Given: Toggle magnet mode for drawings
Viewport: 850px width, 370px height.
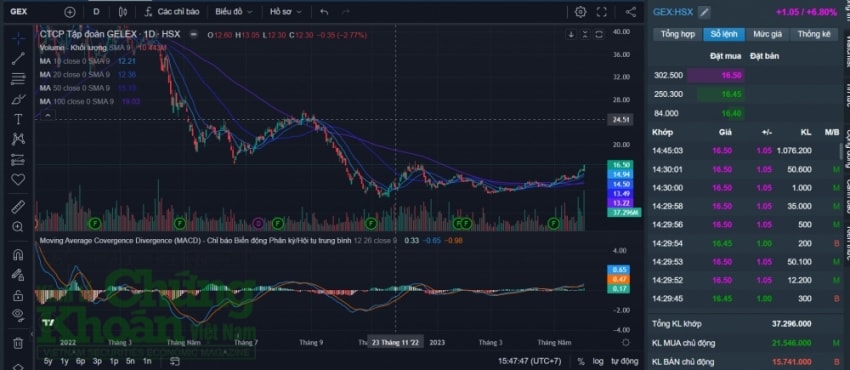Looking at the screenshot, I should coord(18,255).
